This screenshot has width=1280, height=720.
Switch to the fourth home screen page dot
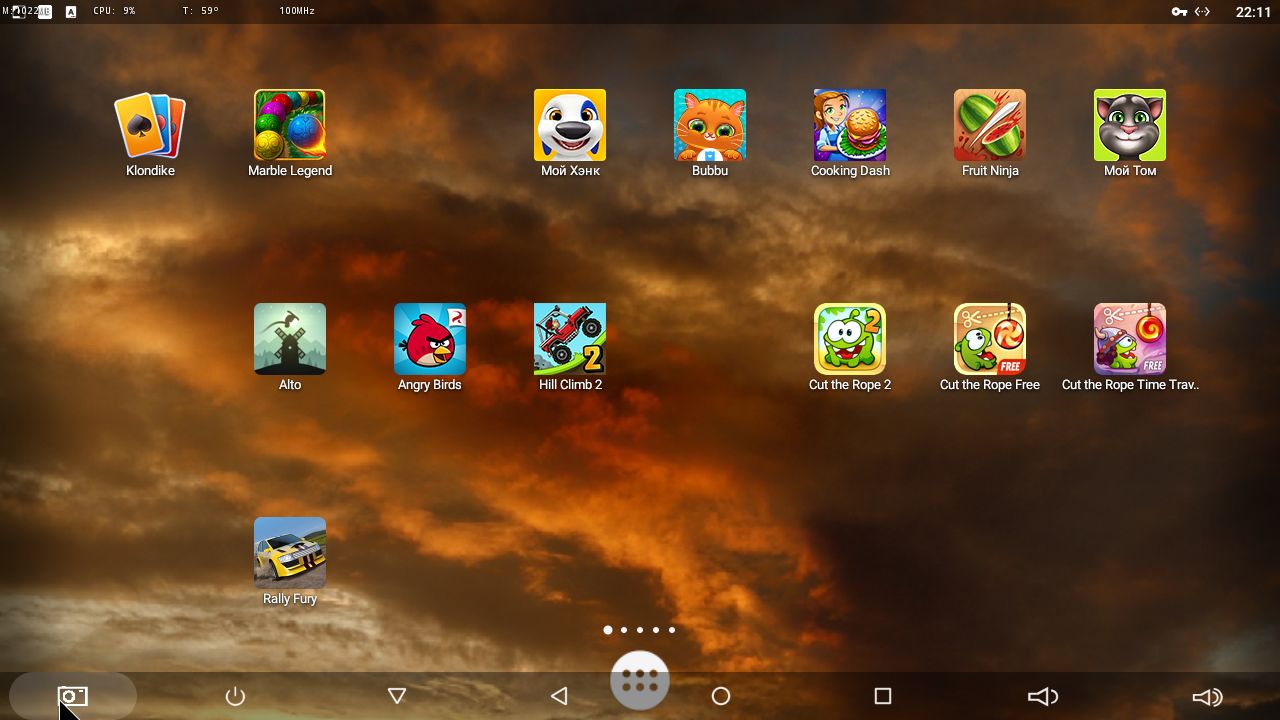656,630
